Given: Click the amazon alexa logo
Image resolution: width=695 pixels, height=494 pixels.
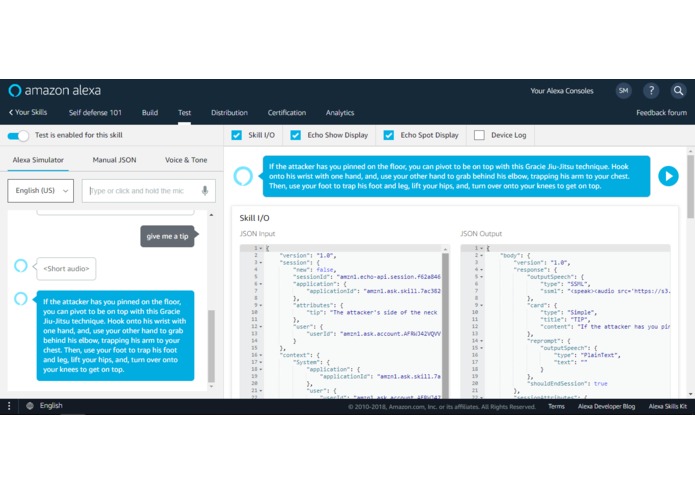Looking at the screenshot, I should click(55, 90).
